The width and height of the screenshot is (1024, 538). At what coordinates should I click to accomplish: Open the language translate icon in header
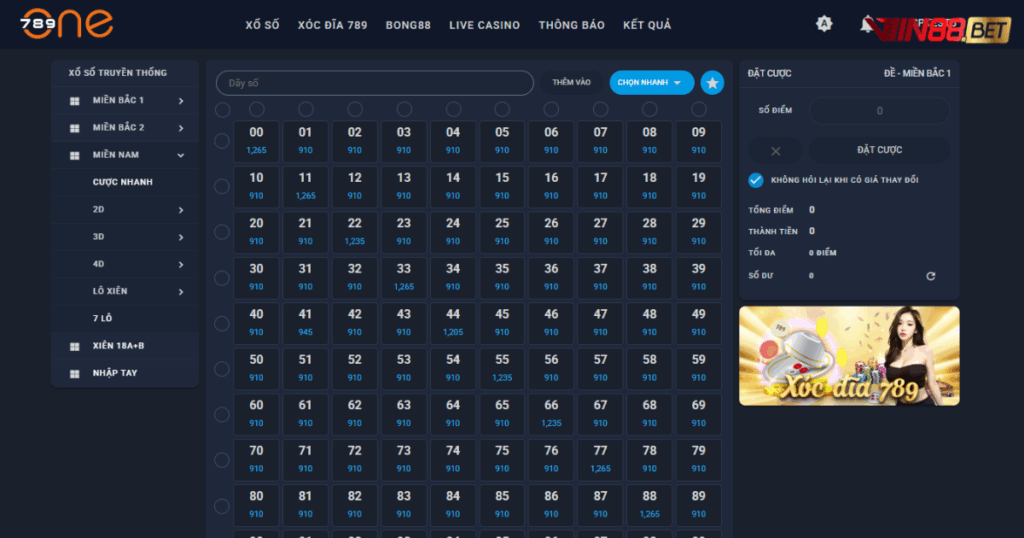(x=824, y=24)
